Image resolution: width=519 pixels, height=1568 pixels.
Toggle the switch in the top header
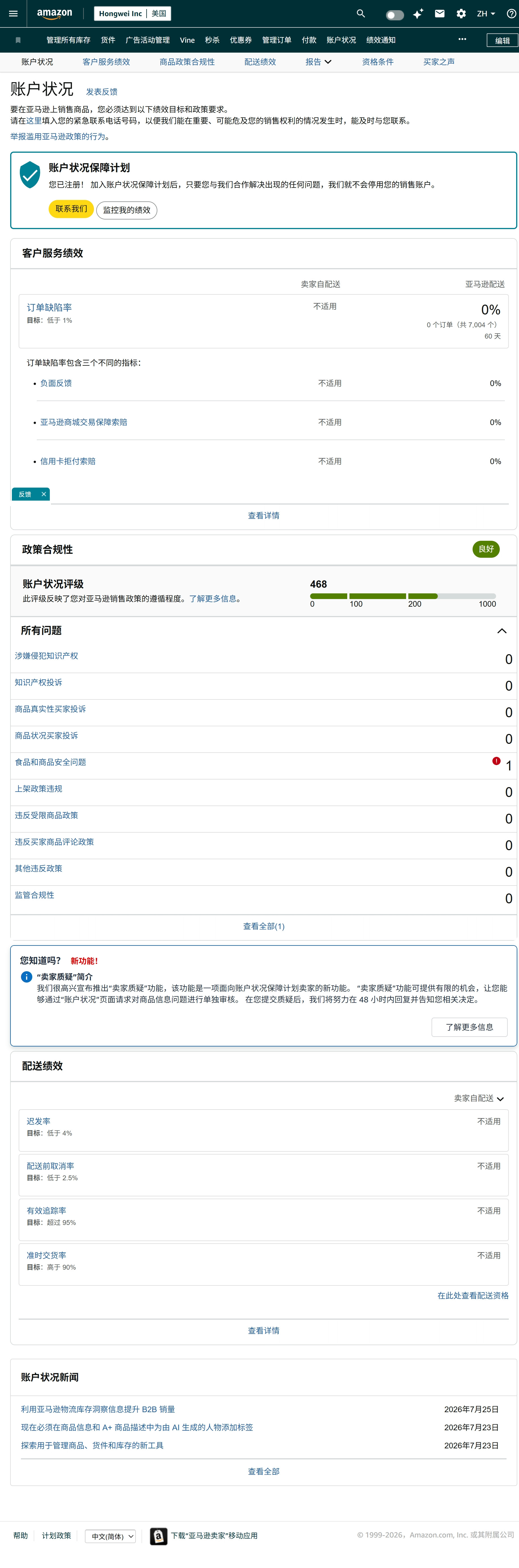coord(395,15)
